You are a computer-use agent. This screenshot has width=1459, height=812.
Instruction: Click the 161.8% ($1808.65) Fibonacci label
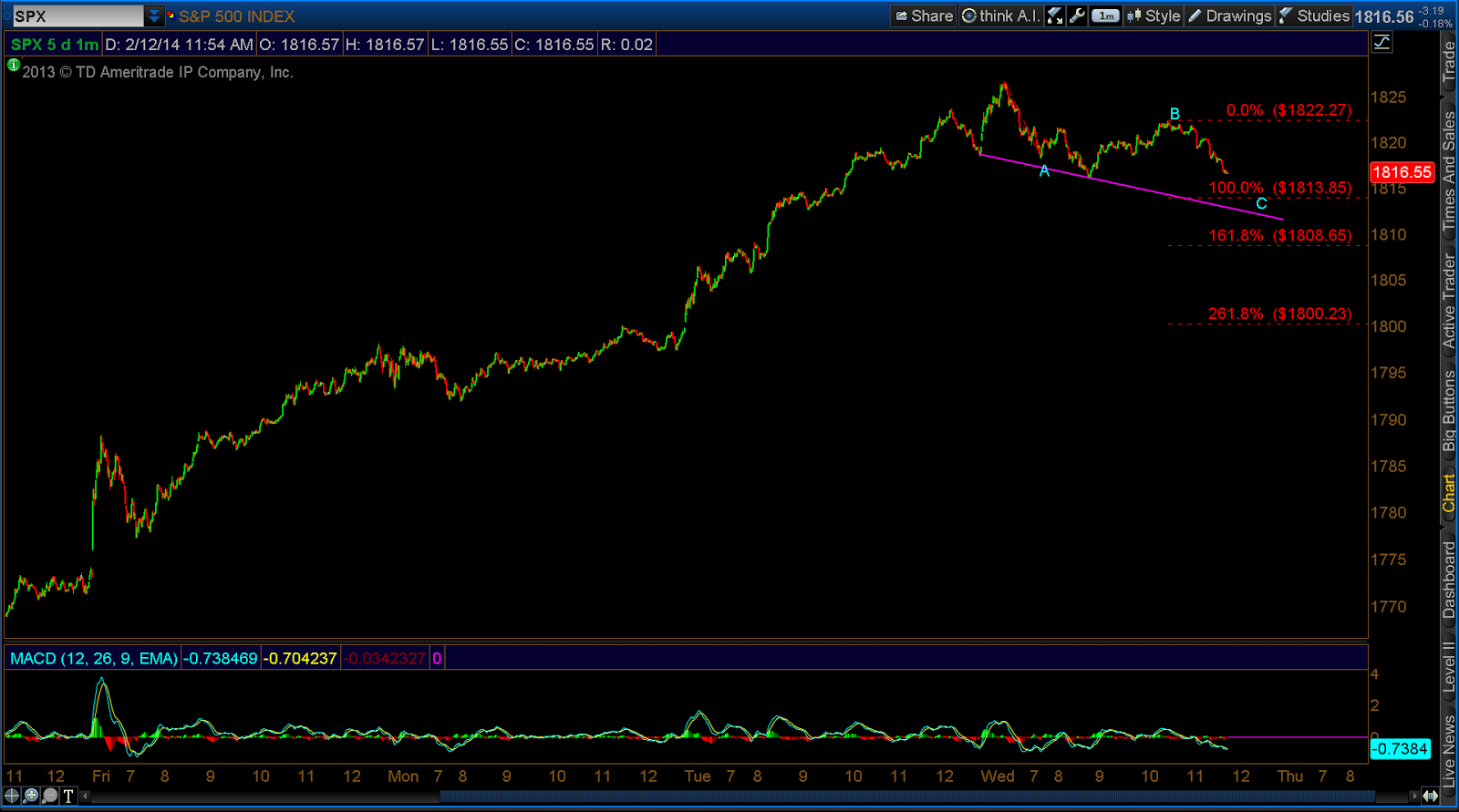(1280, 235)
